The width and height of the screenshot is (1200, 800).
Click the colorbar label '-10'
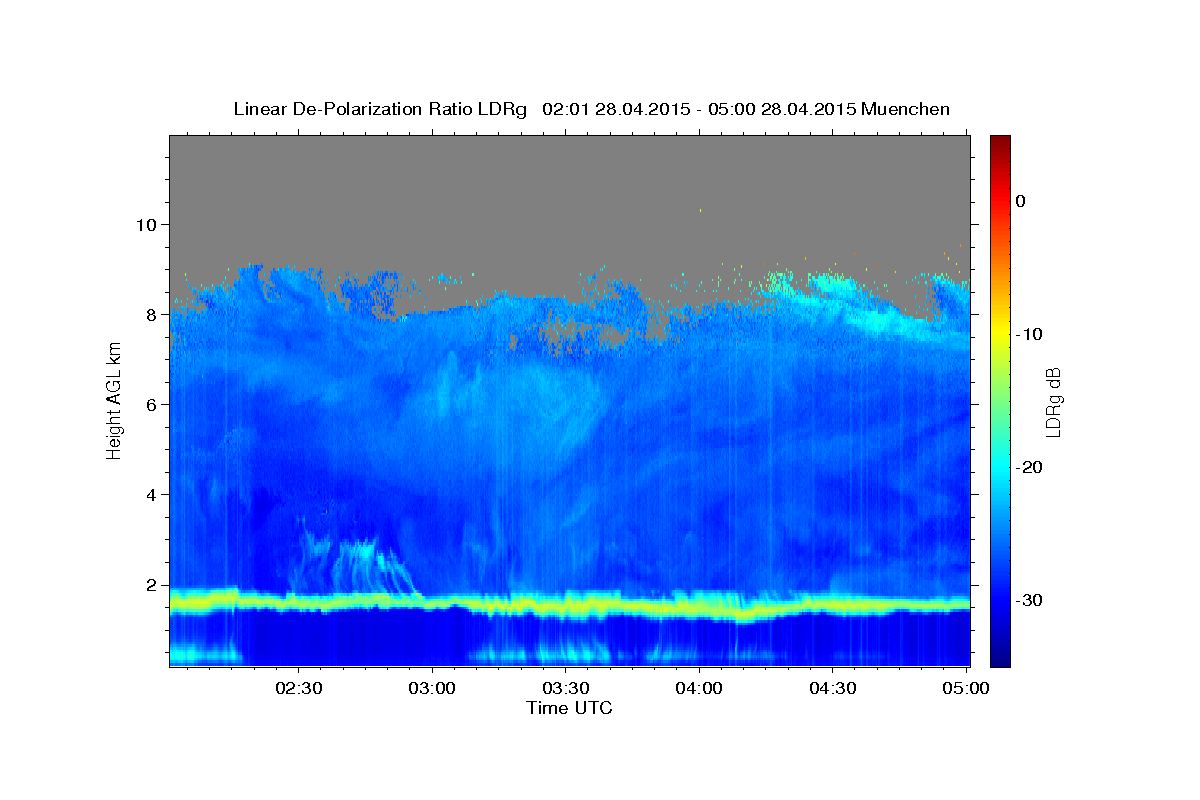pos(1029,334)
